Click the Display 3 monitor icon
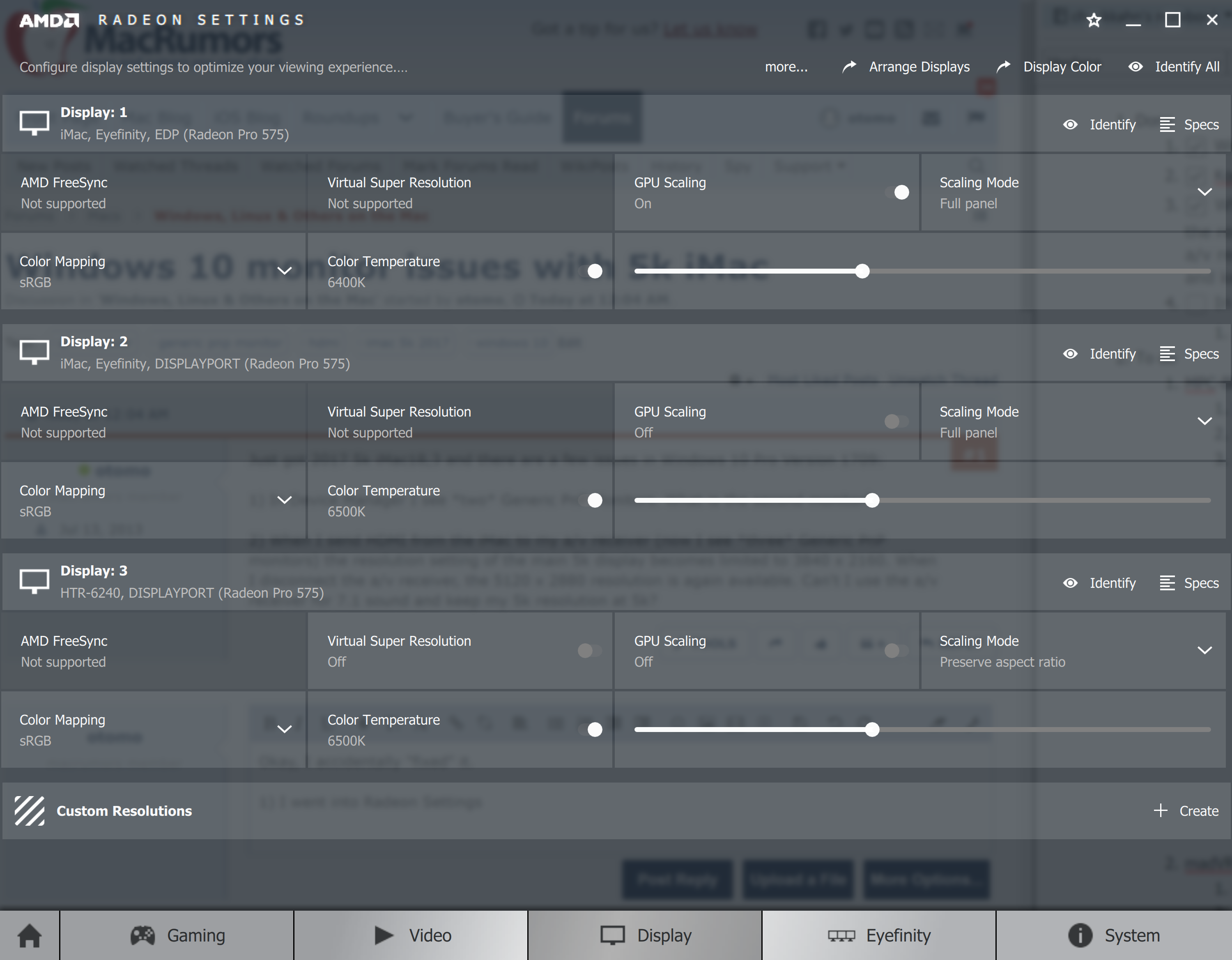This screenshot has height=960, width=1232. [x=34, y=581]
